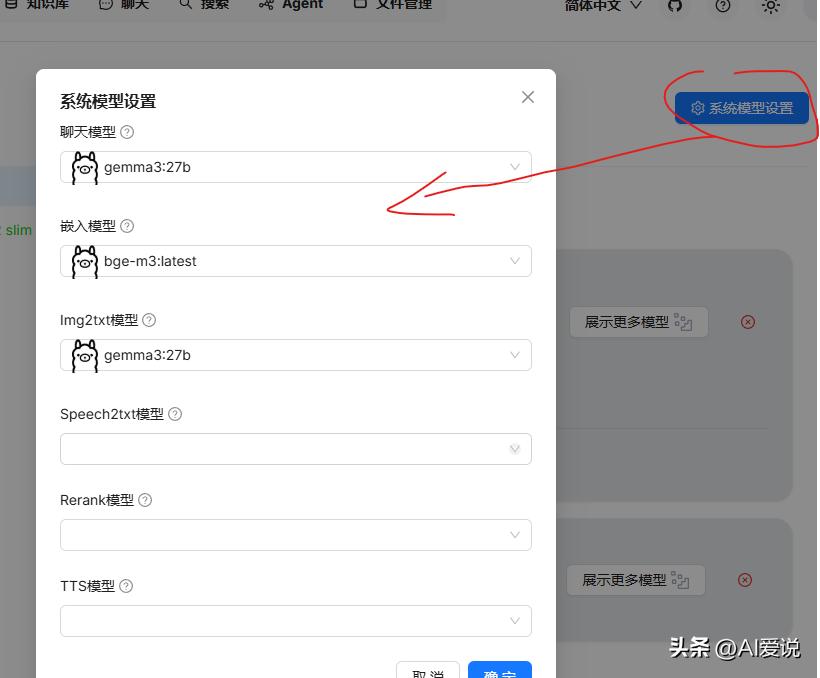Image resolution: width=820 pixels, height=678 pixels.
Task: Click the gear icon on 系统模型设置 button
Action: coord(698,108)
